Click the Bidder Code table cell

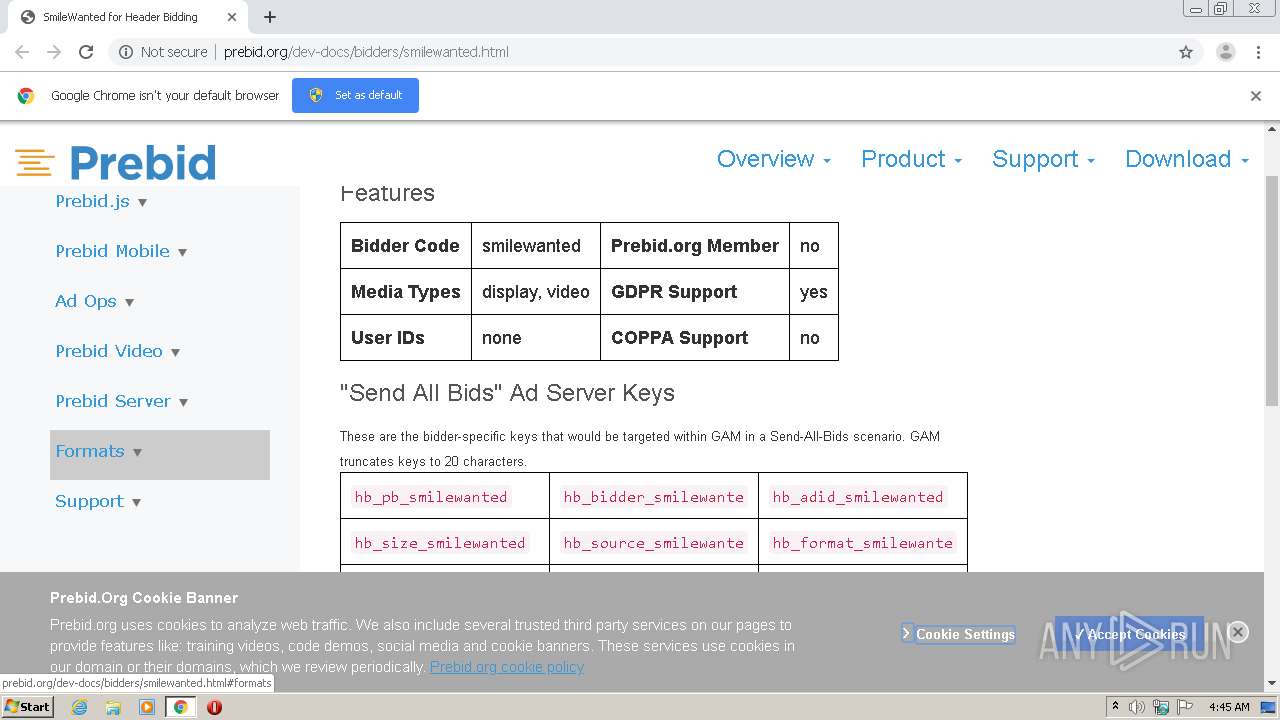pos(406,246)
